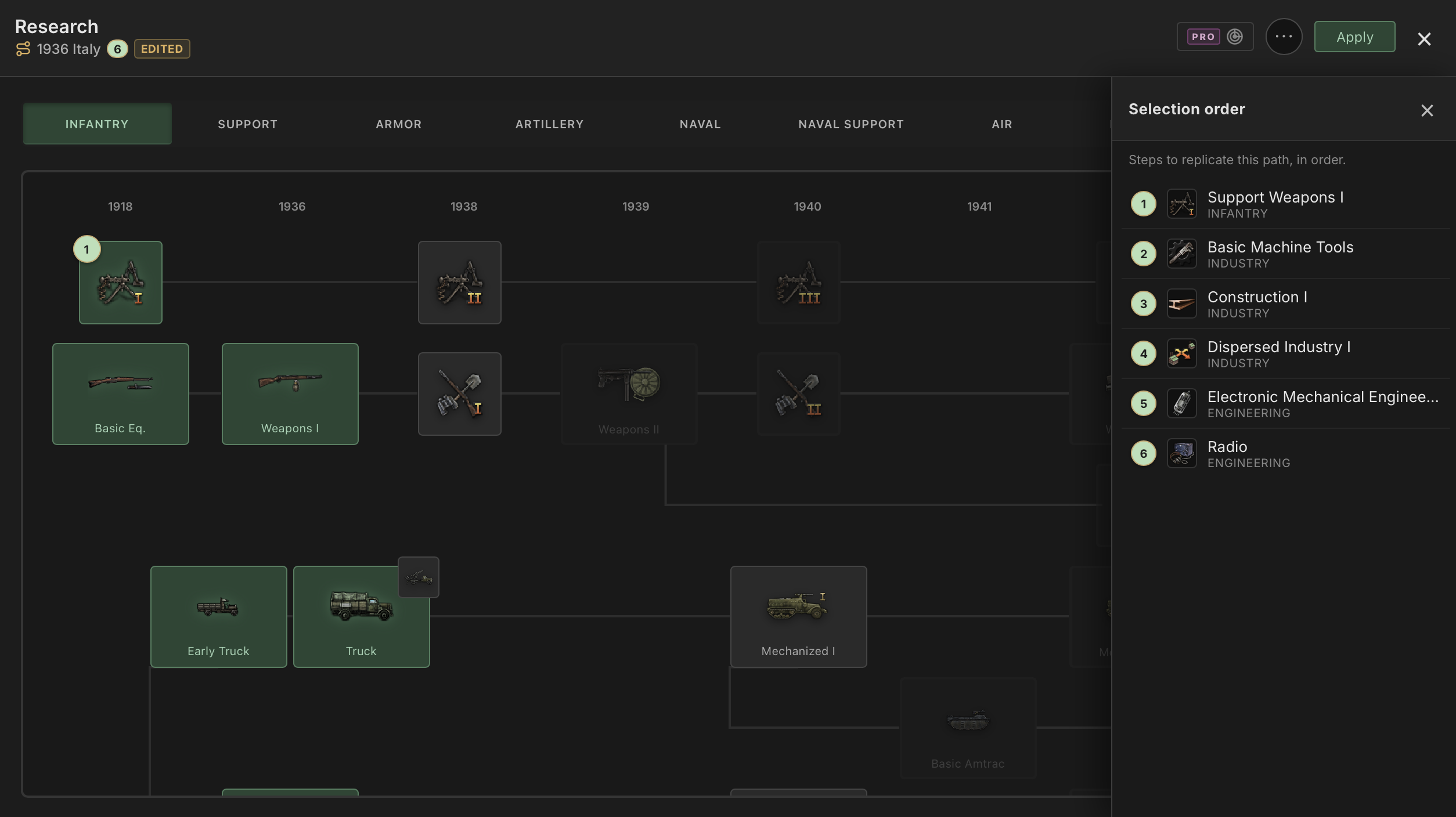Select Support Weapons I row in list
Screen dimensions: 1456x817
tap(1285, 204)
